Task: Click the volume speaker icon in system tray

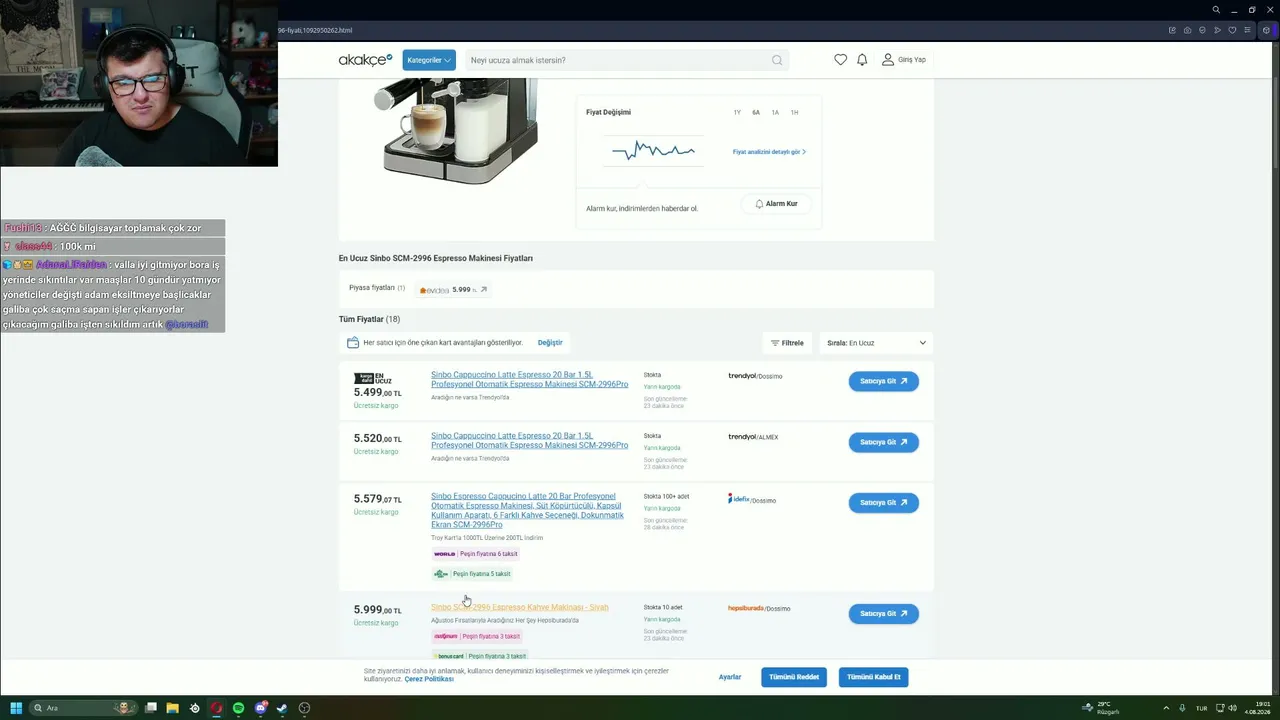Action: [1232, 708]
